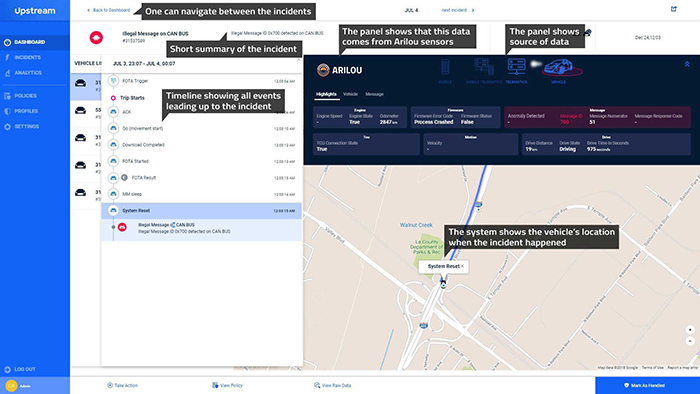The image size is (700, 394).
Task: Select the FOTA Trigger timeline event
Action: [202, 81]
